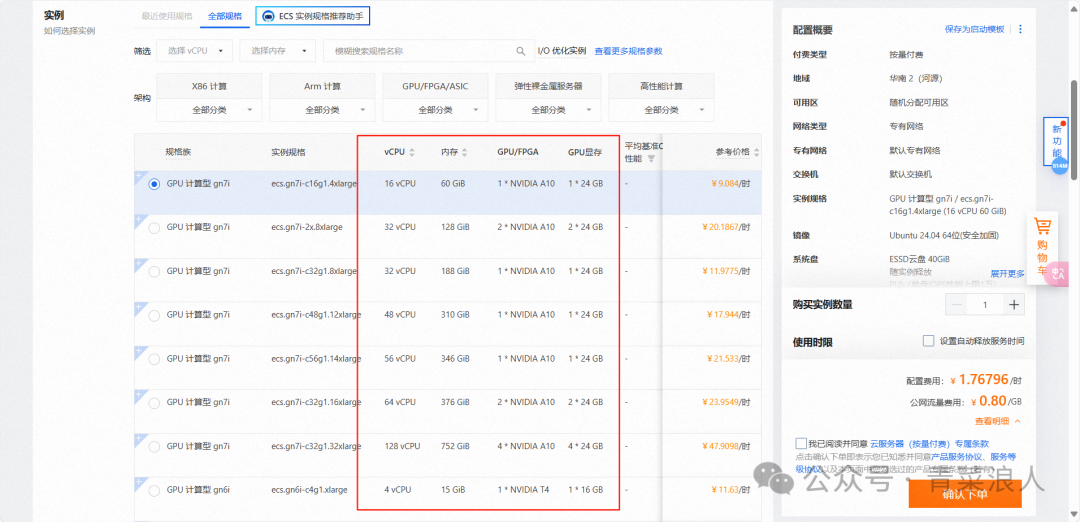Click the GPU显存 column header

[x=585, y=152]
